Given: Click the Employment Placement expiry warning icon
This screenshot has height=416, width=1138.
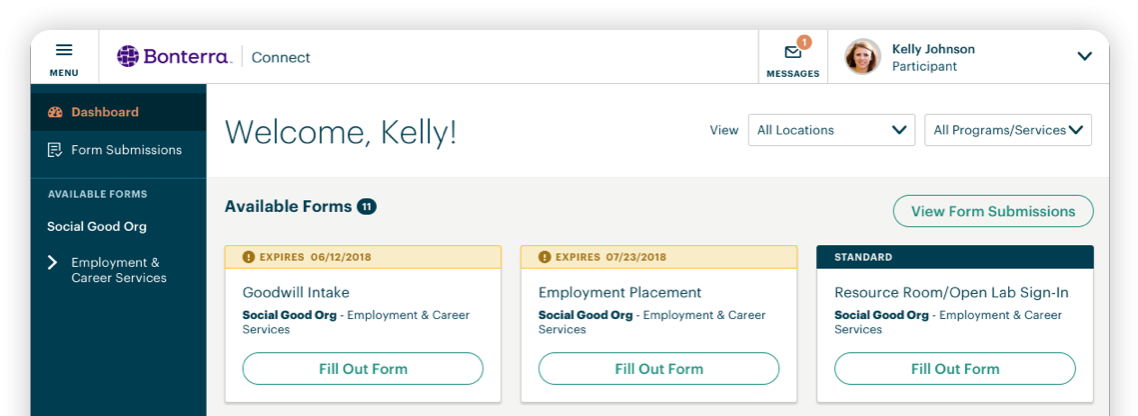Looking at the screenshot, I should click(x=545, y=257).
